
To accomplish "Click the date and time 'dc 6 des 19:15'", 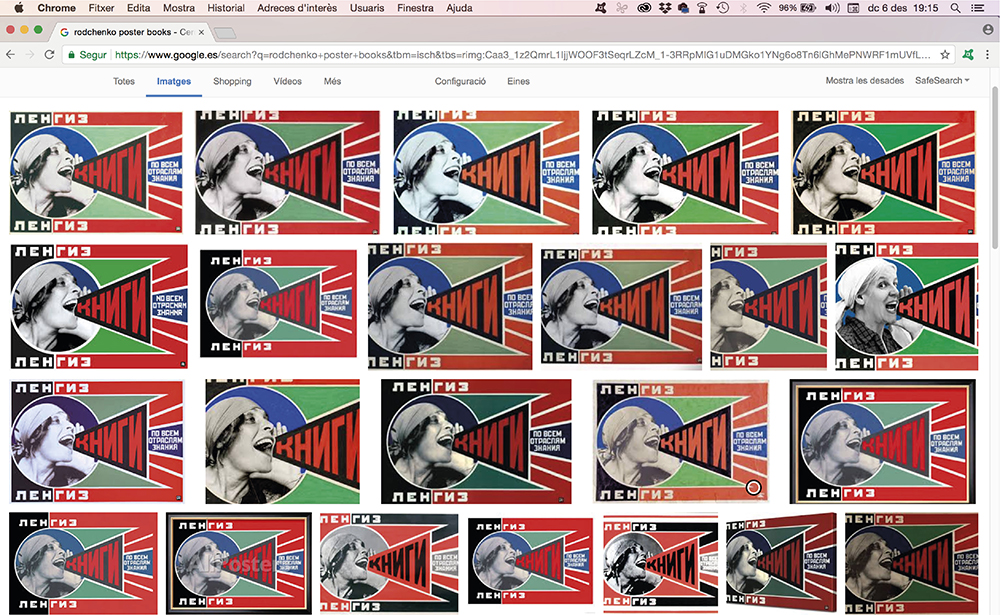I will coord(903,8).
